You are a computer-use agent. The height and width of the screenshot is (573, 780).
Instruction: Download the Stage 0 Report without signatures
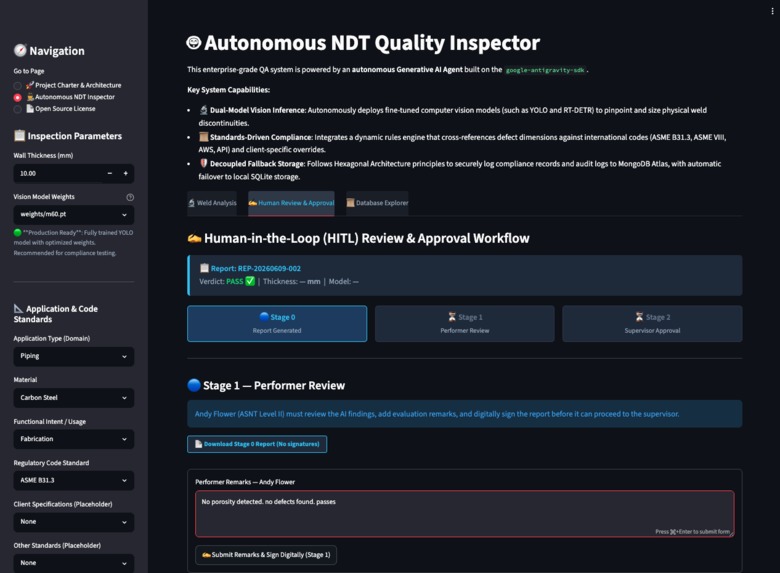pos(257,444)
